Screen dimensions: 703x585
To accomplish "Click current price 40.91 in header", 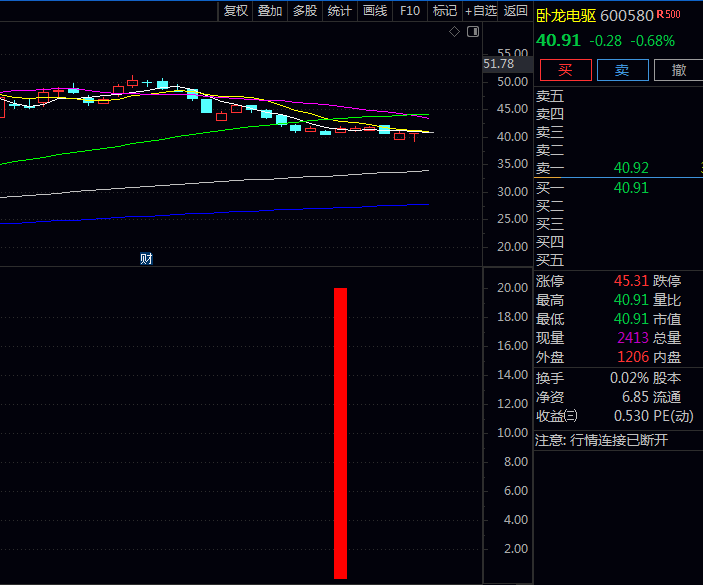I will (x=558, y=40).
